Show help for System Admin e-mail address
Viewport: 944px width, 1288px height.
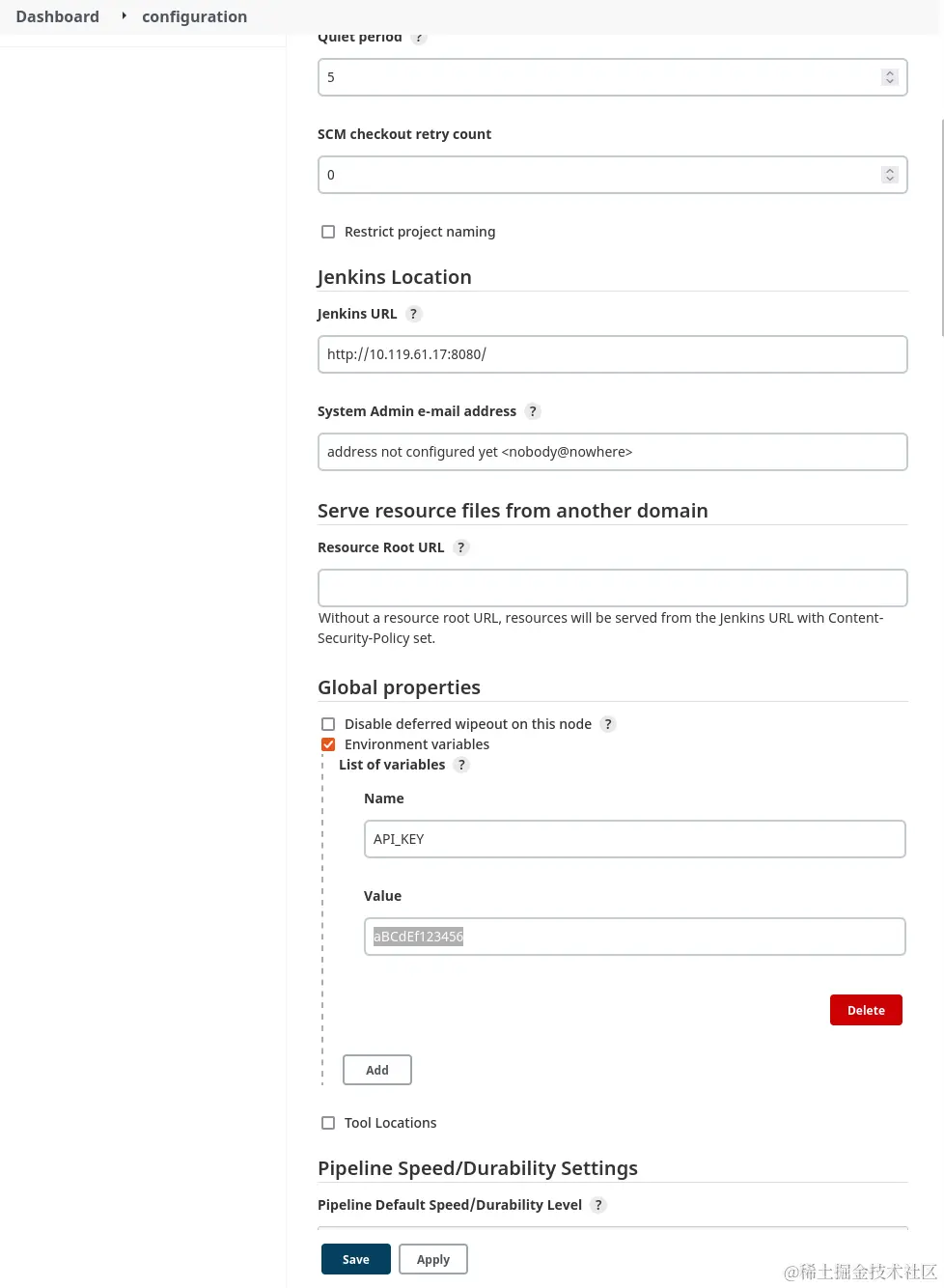tap(533, 411)
